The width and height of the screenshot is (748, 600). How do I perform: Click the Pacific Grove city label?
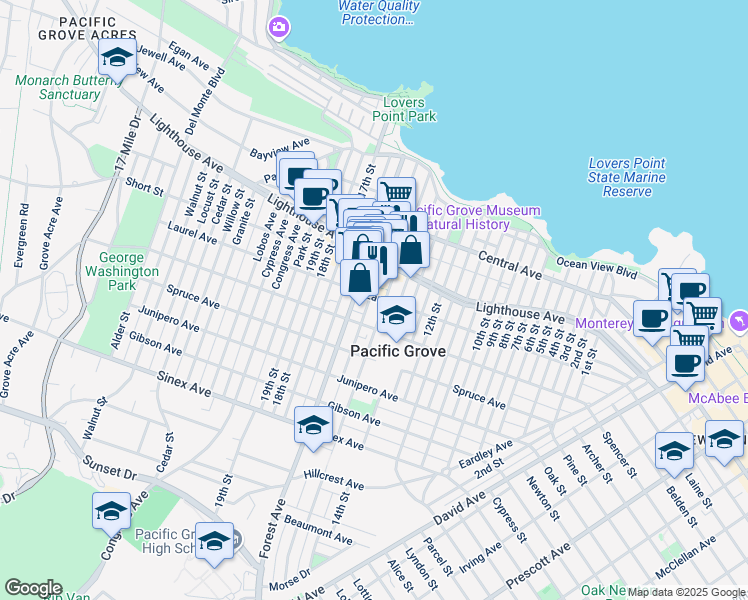[398, 352]
